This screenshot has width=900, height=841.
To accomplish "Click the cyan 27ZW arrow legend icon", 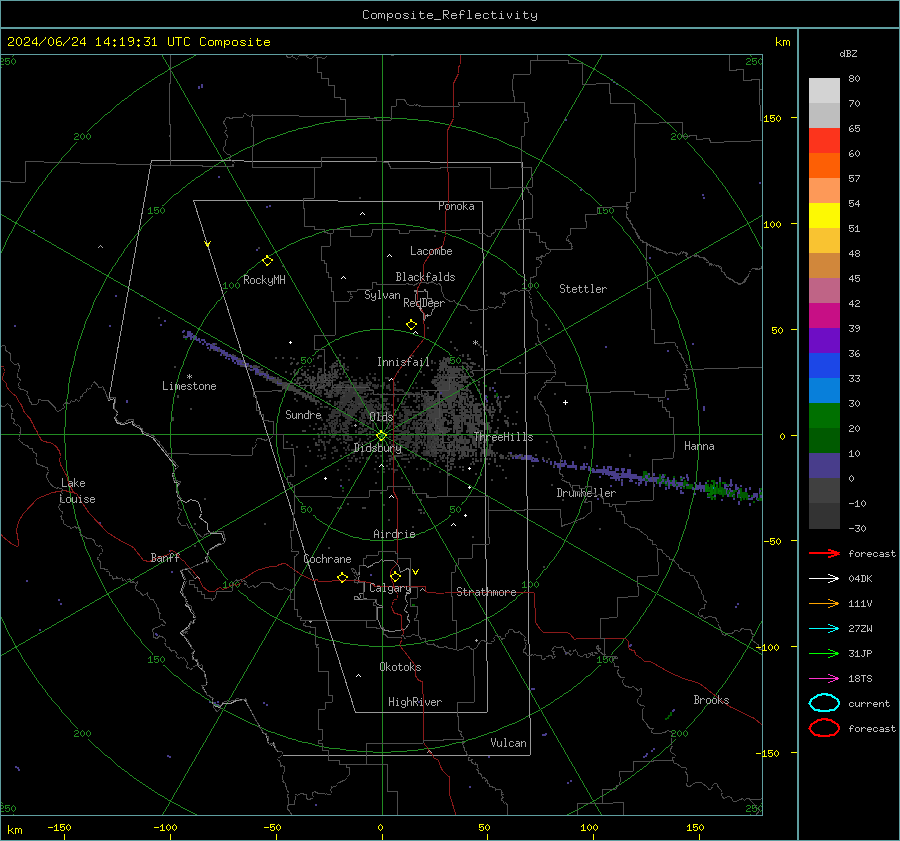I will [824, 629].
